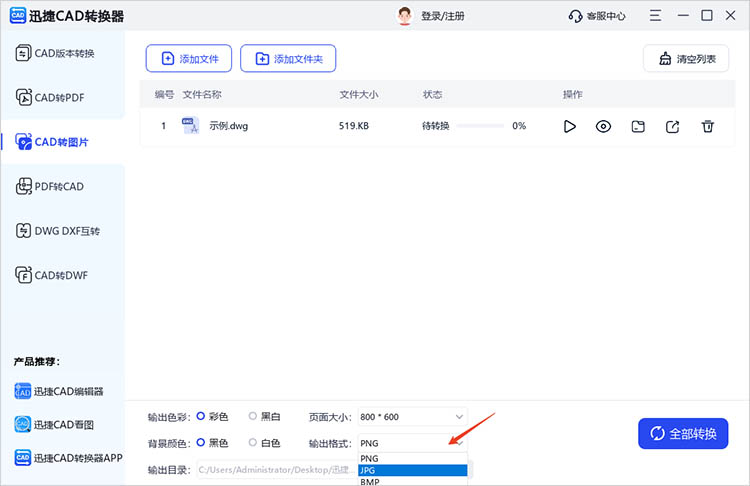Choose BMP in the format list

[x=412, y=481]
